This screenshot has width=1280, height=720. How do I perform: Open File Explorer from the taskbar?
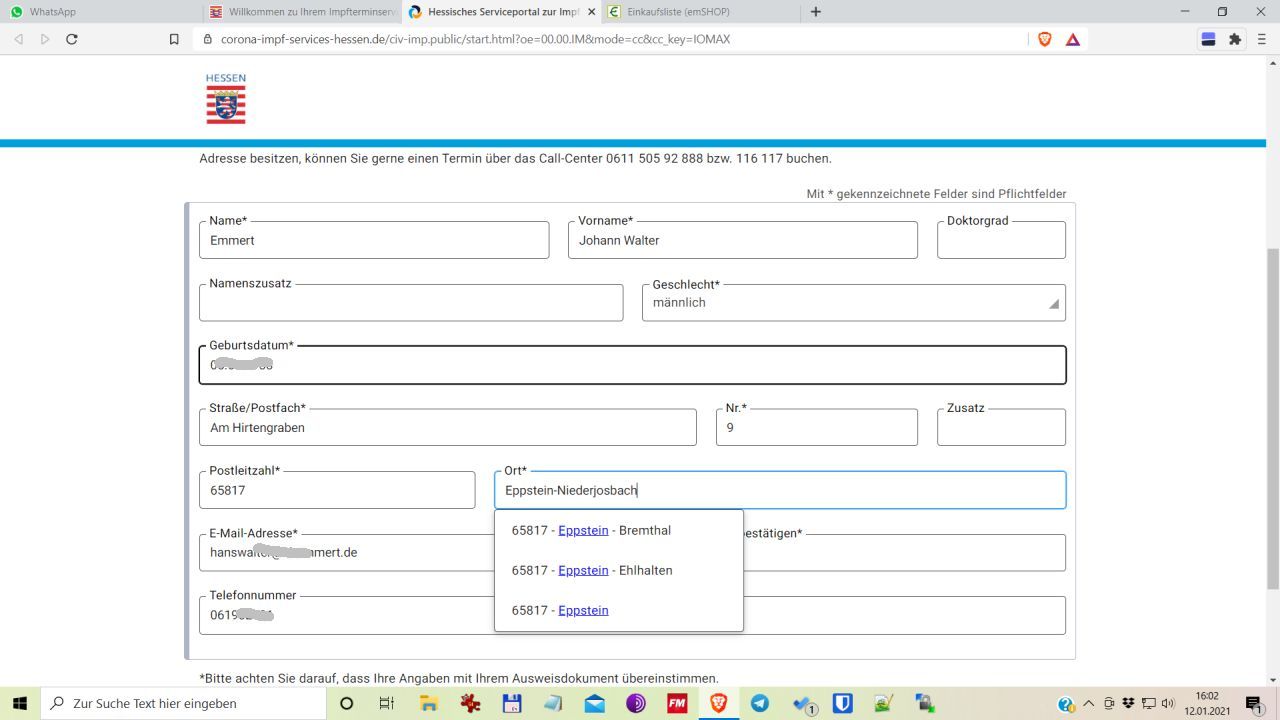(x=429, y=703)
